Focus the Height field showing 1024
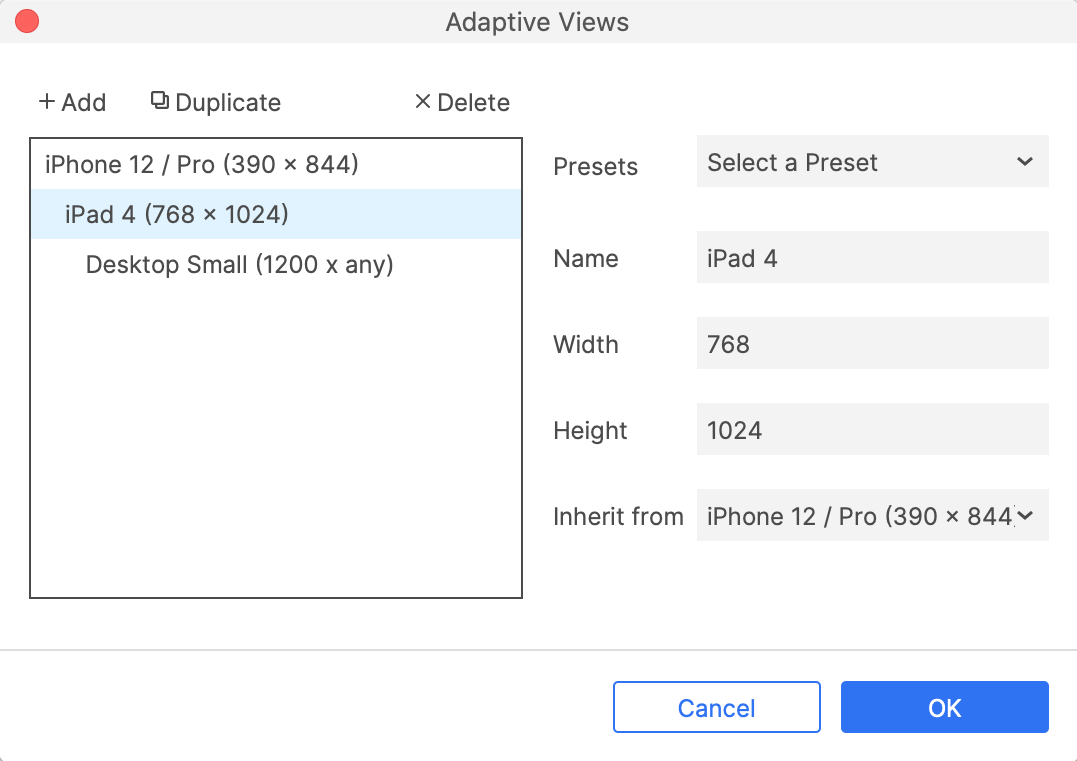1077x761 pixels. click(x=872, y=430)
